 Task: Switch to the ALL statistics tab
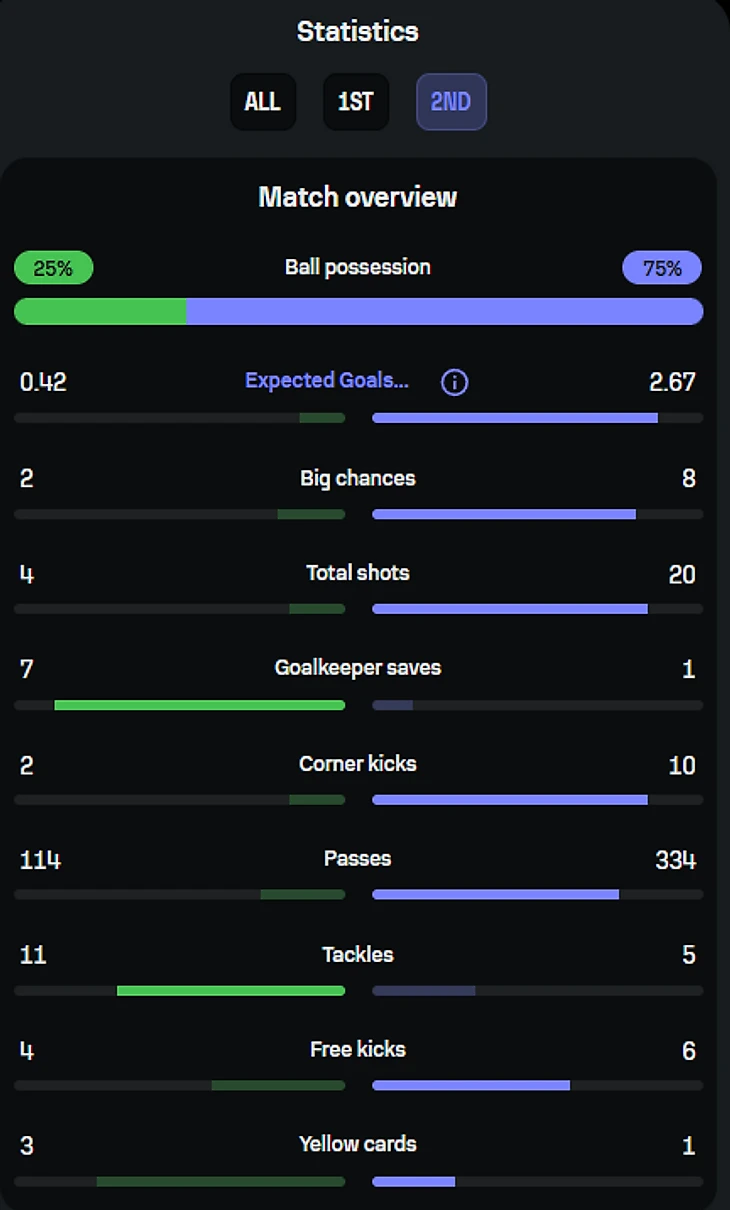[x=263, y=102]
